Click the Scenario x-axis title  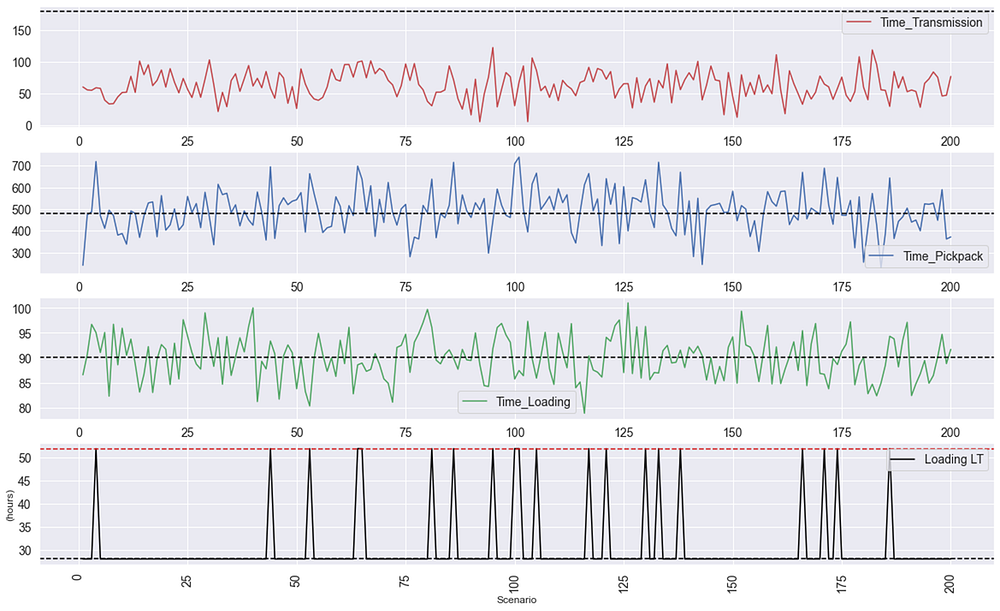pyautogui.click(x=517, y=600)
